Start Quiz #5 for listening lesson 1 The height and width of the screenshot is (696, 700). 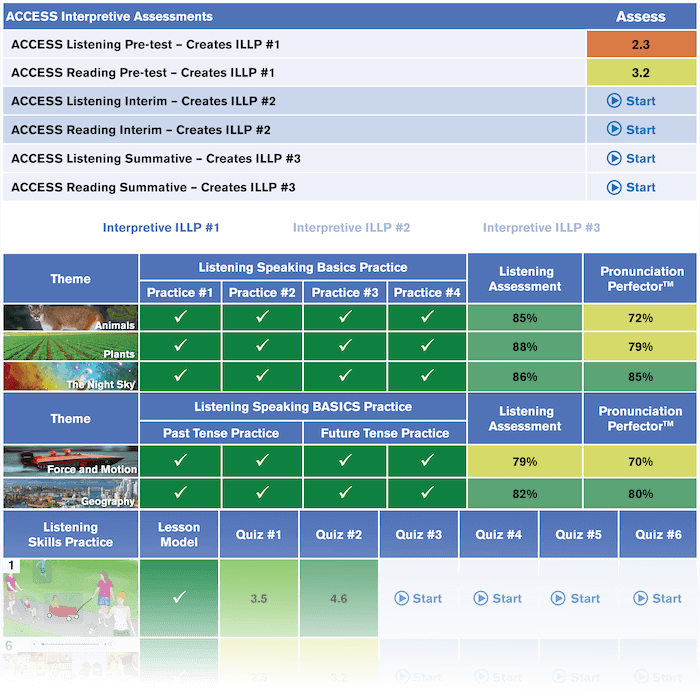click(575, 598)
